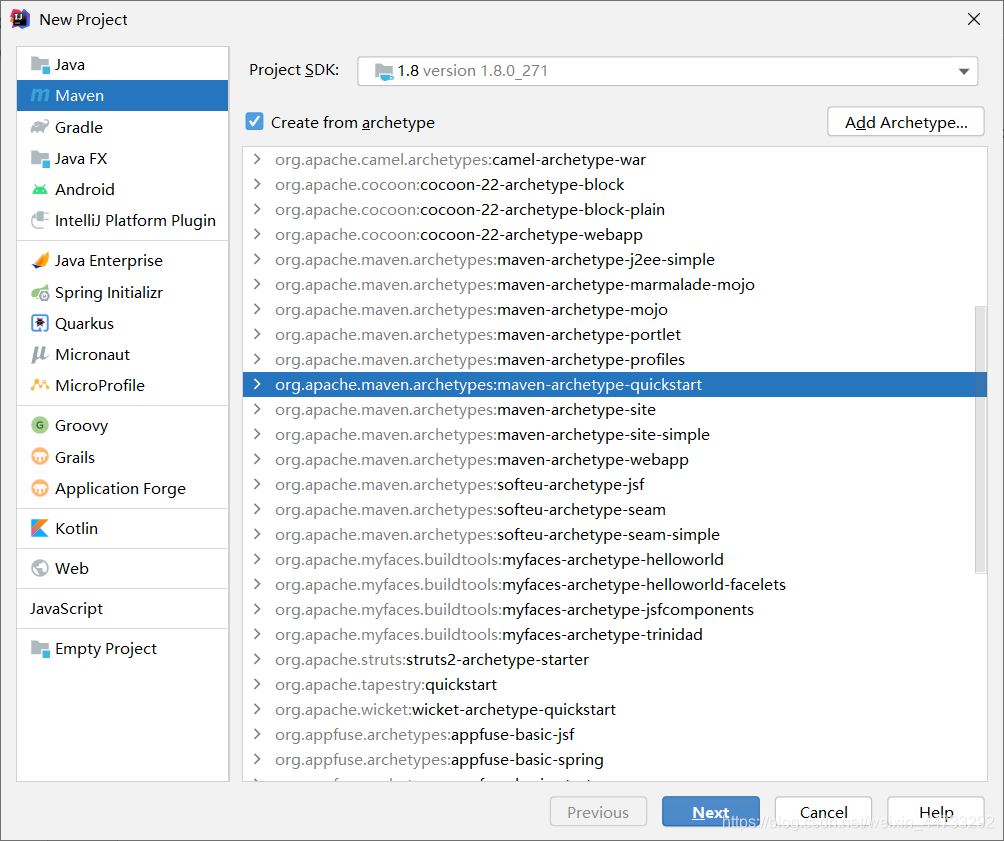This screenshot has height=841, width=1004.
Task: Expand wicket-archetype-quickstart node
Action: click(257, 708)
